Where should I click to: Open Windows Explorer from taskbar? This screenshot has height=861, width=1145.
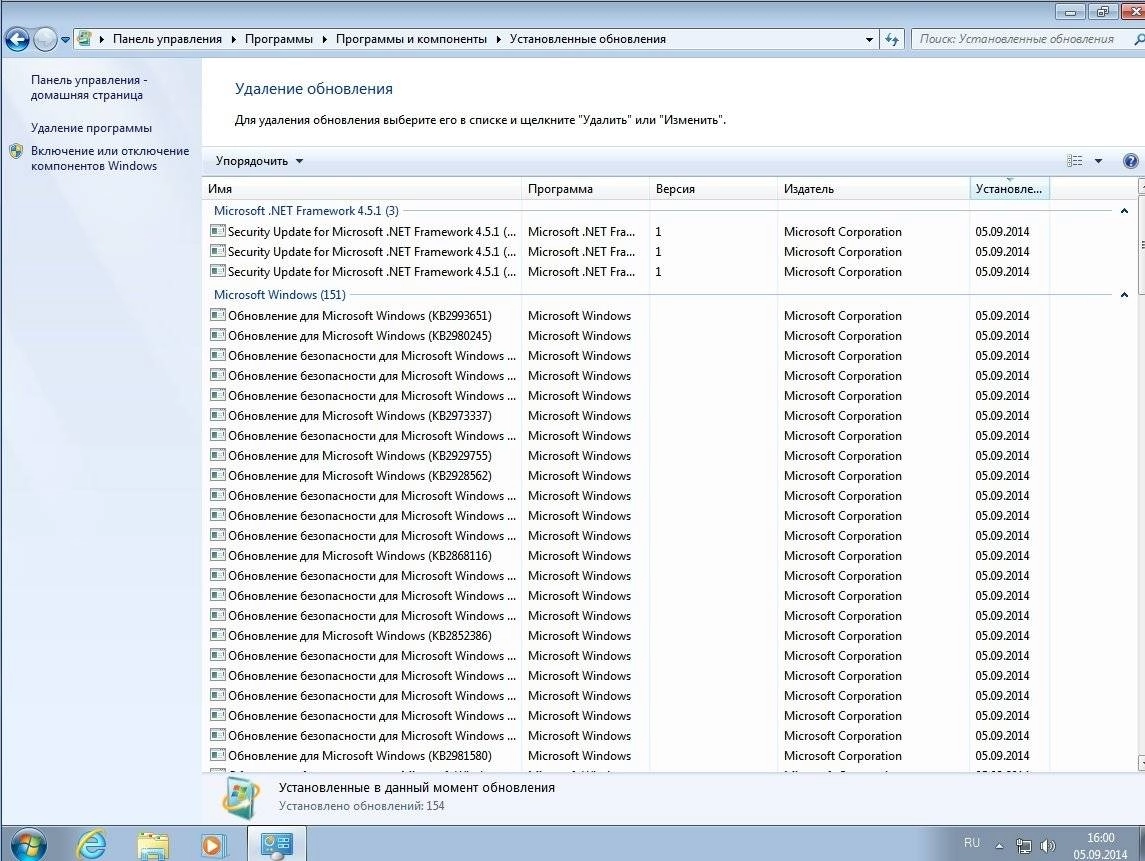coord(153,846)
